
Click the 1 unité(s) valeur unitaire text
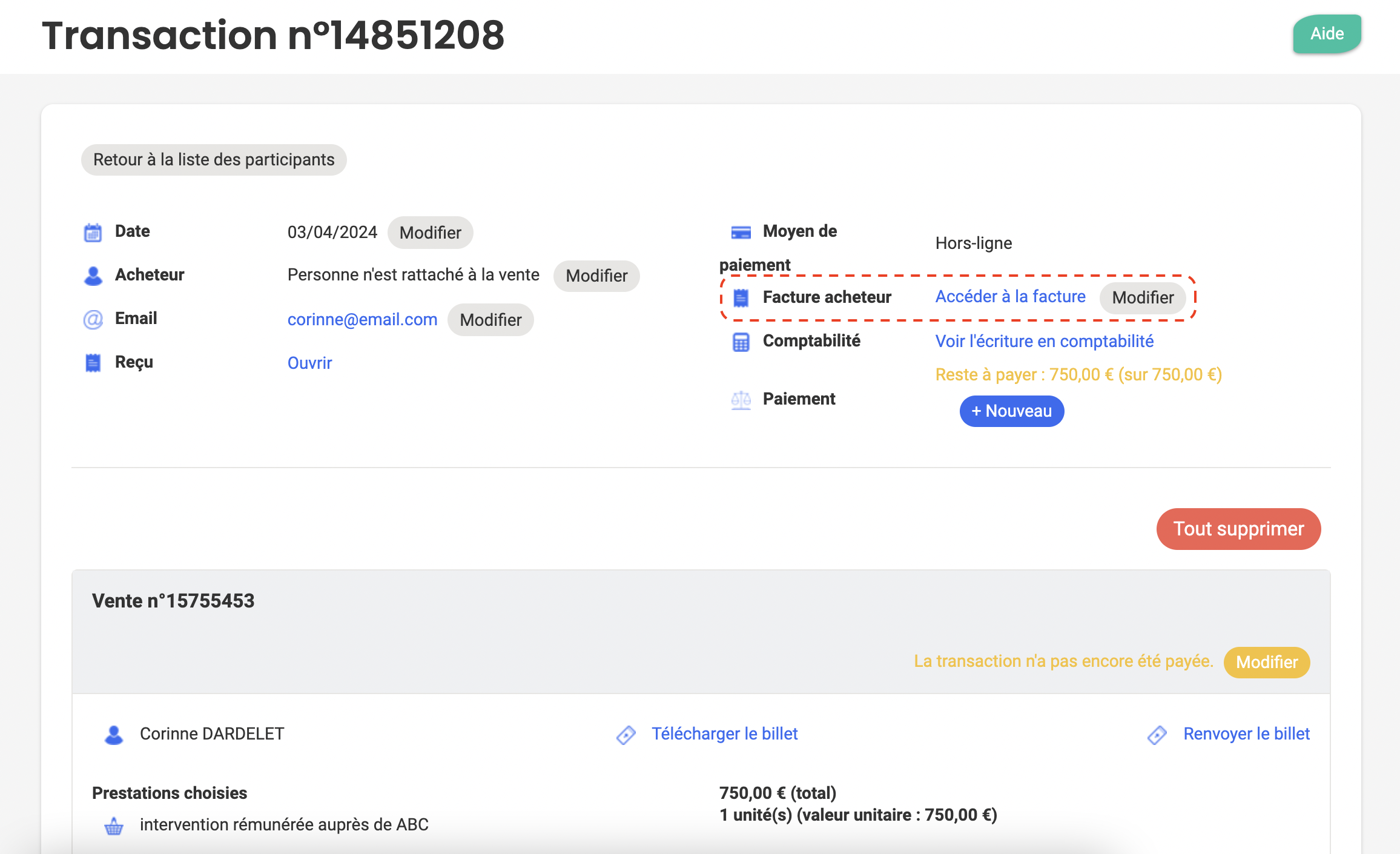coord(858,815)
